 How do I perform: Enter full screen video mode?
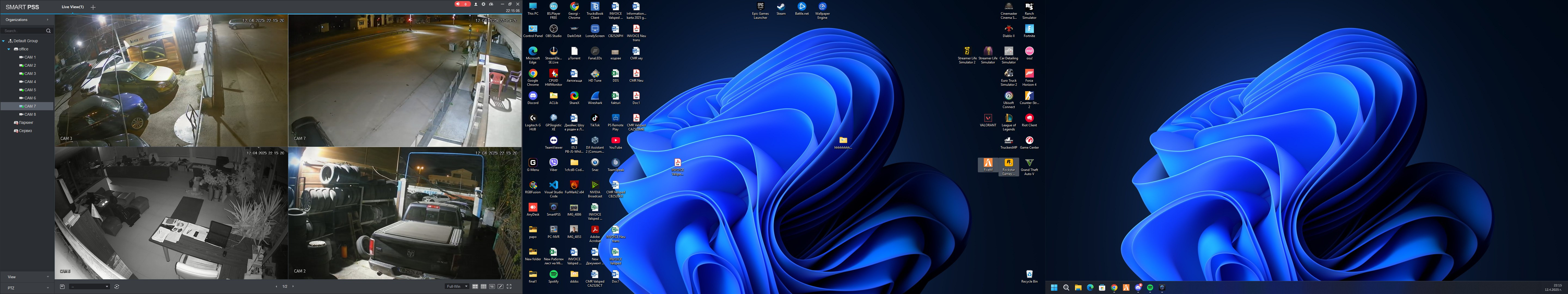tap(509, 287)
